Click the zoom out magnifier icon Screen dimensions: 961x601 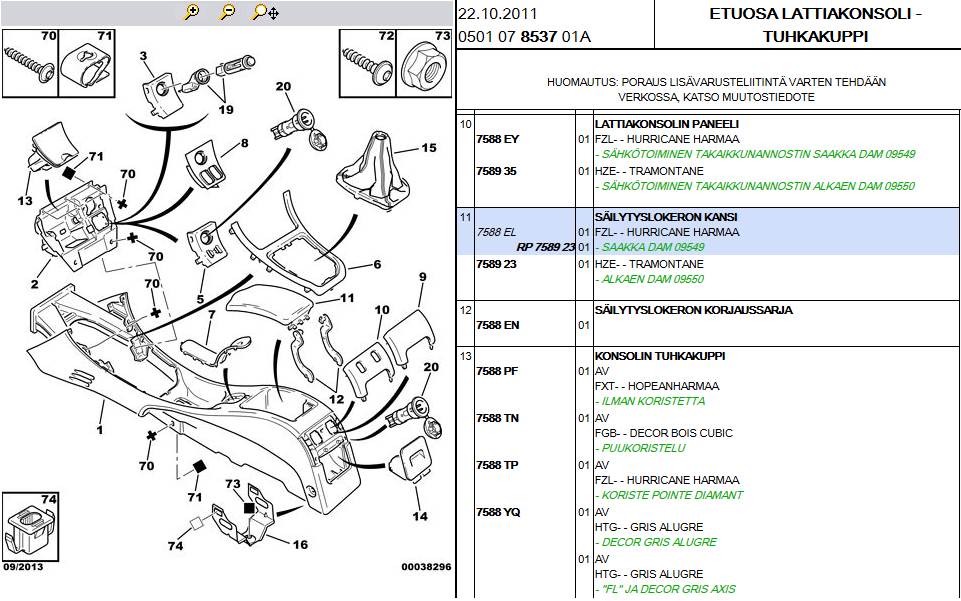pos(227,12)
